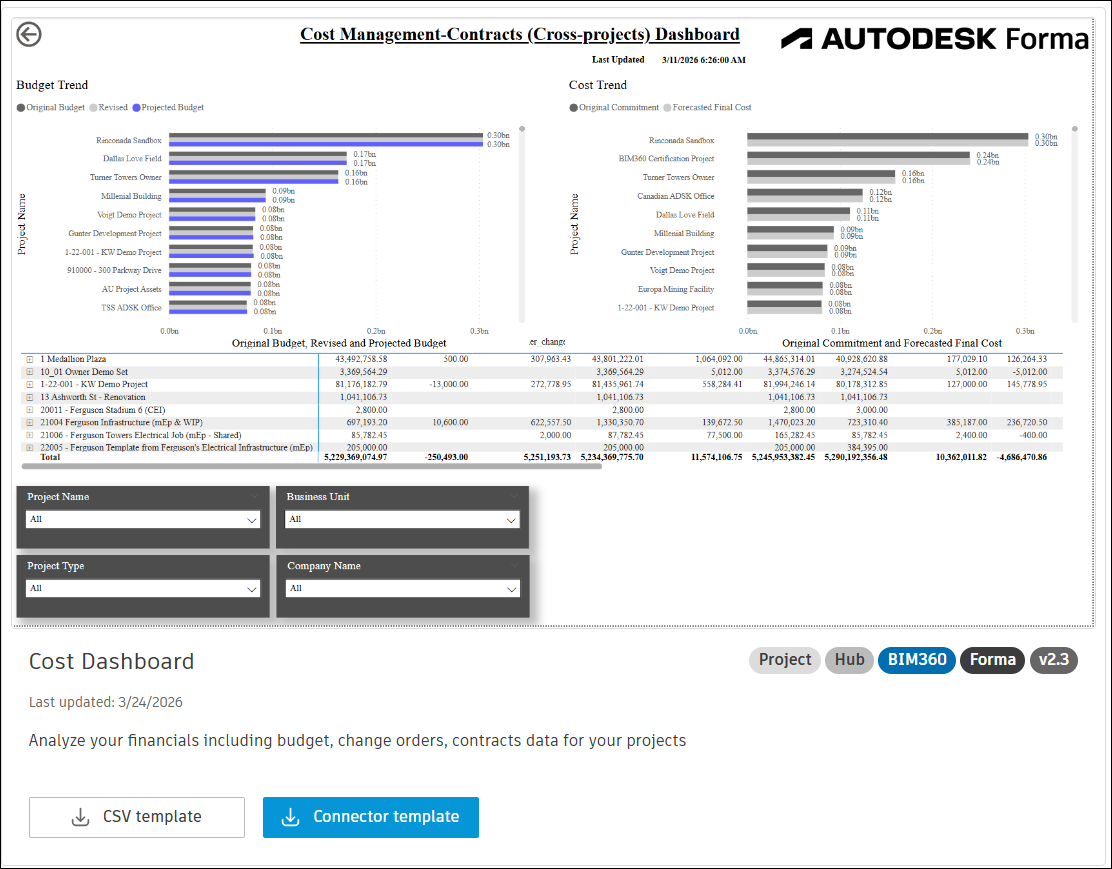
Task: Click 910000 - 300 Parkway Drive label
Action: 114,270
